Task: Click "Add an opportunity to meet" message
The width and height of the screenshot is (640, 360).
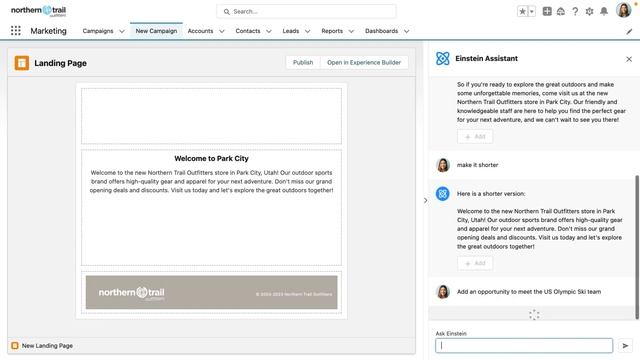Action: 529,291
